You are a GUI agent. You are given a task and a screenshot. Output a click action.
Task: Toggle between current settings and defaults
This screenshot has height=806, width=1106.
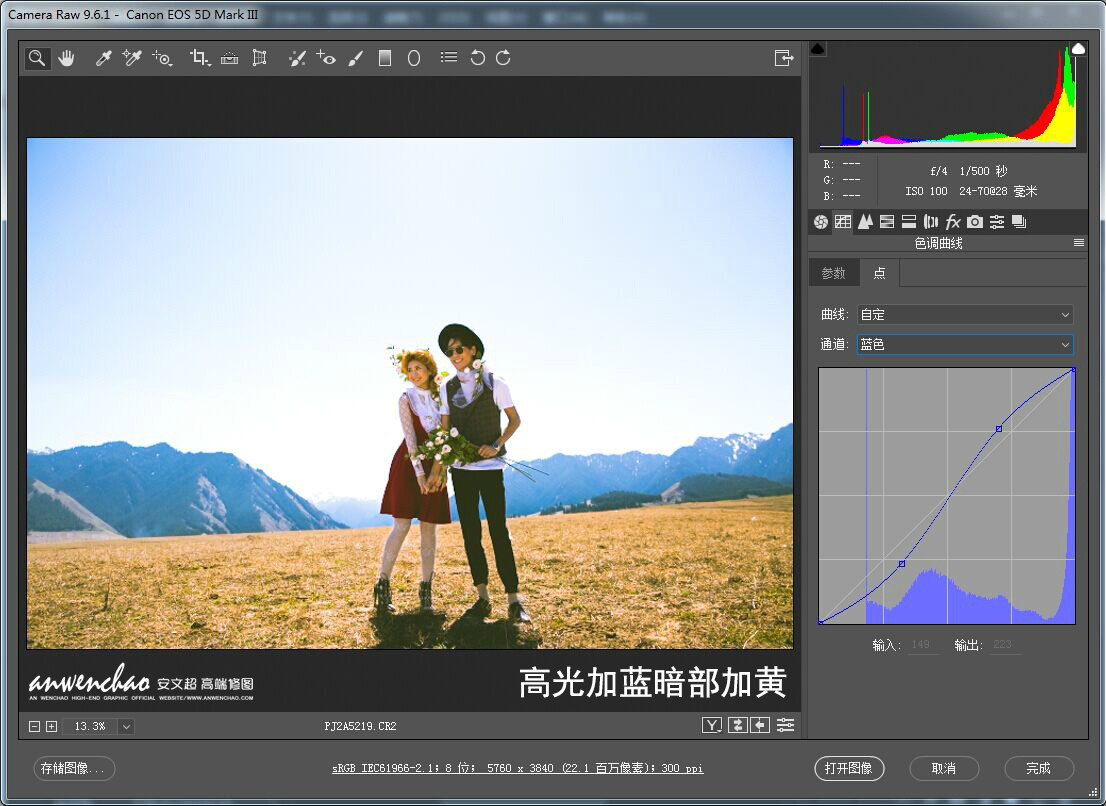(x=785, y=725)
